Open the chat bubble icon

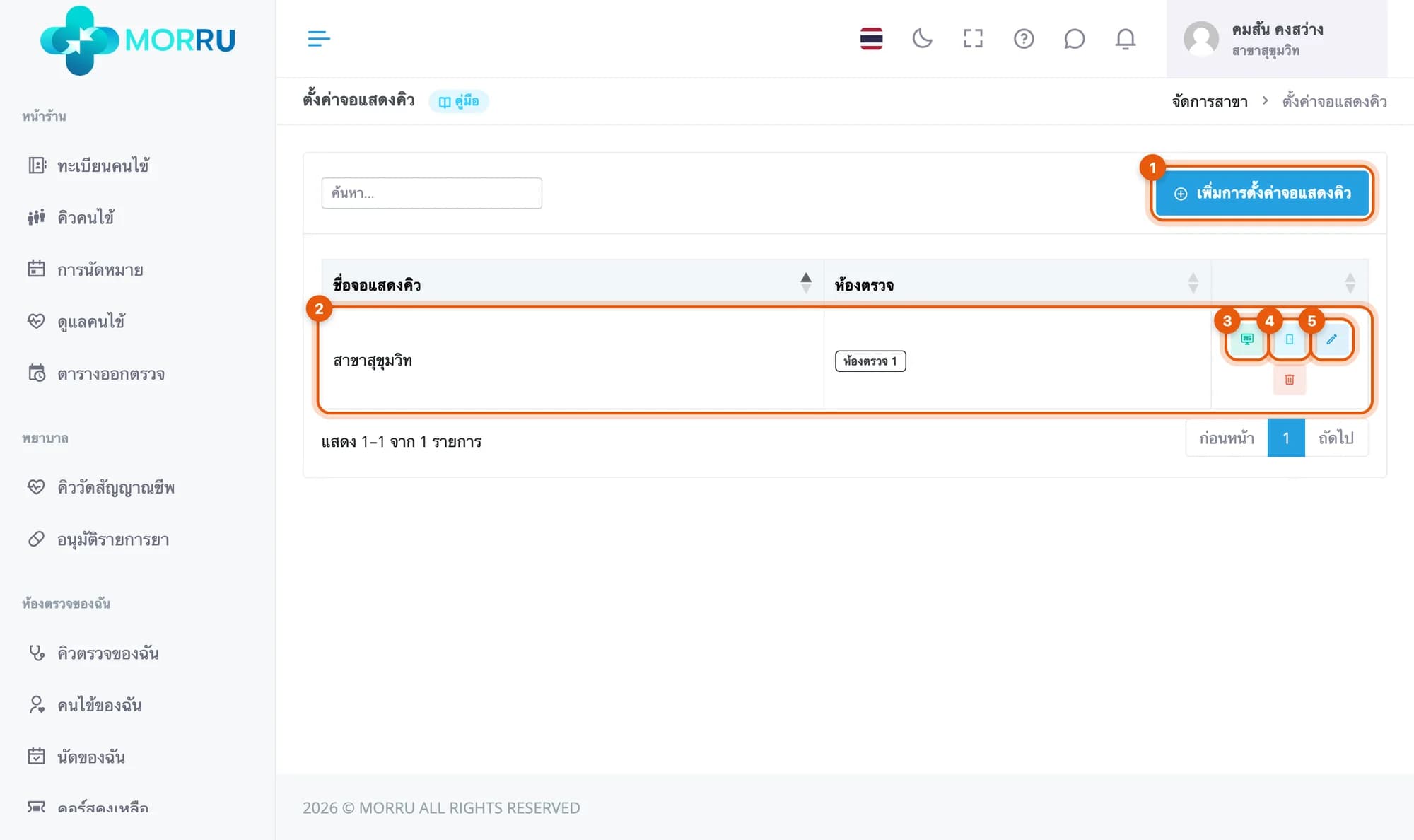(x=1074, y=38)
